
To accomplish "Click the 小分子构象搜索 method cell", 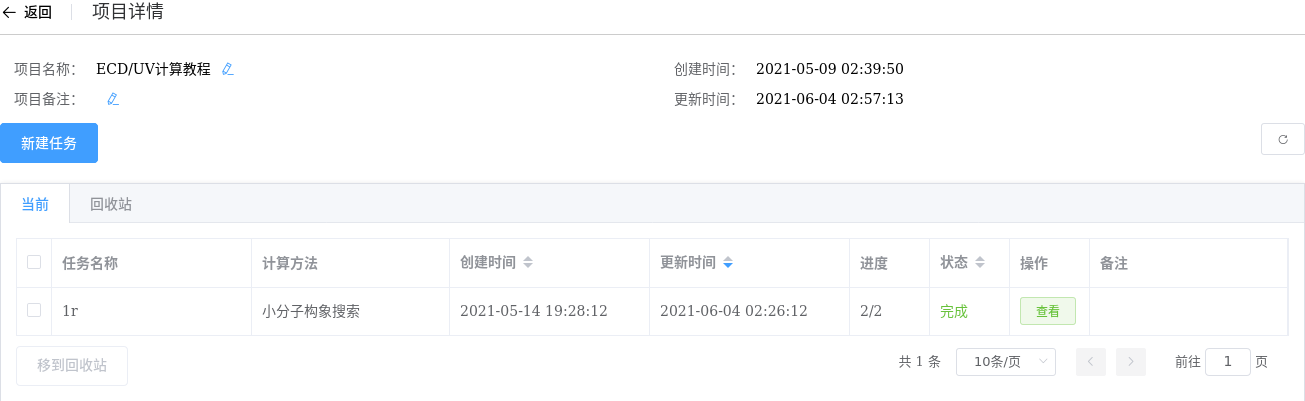I will (x=311, y=311).
